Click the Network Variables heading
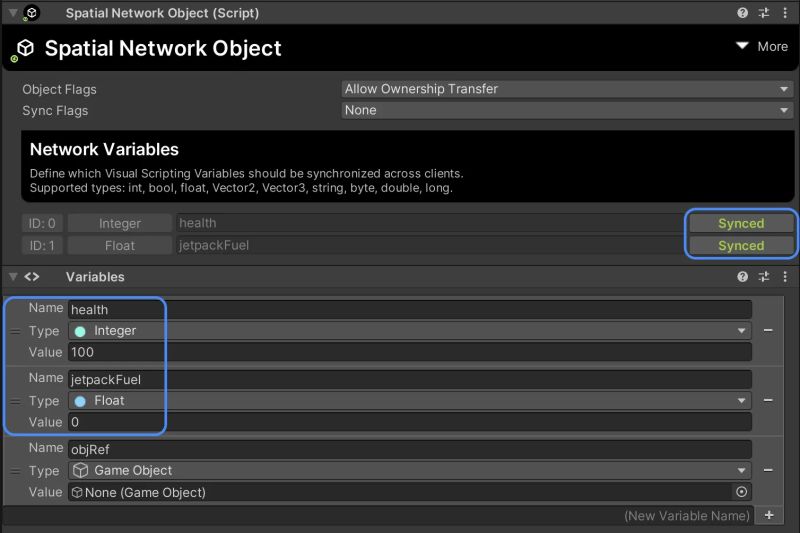 click(104, 149)
